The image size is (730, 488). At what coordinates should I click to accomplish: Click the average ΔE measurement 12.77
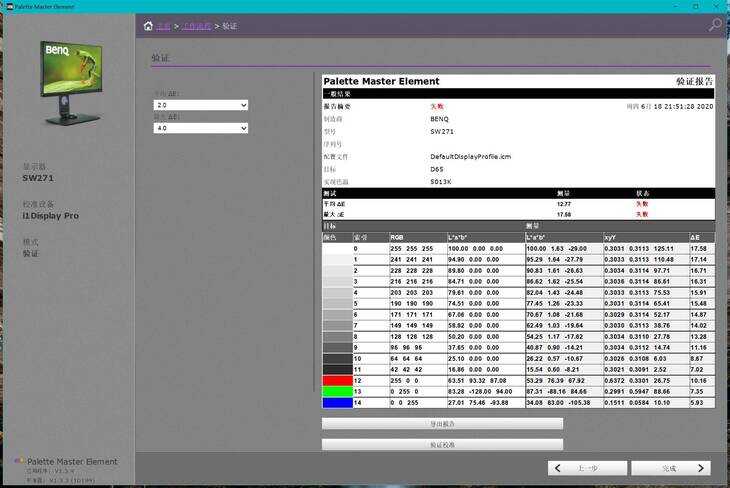click(x=563, y=204)
